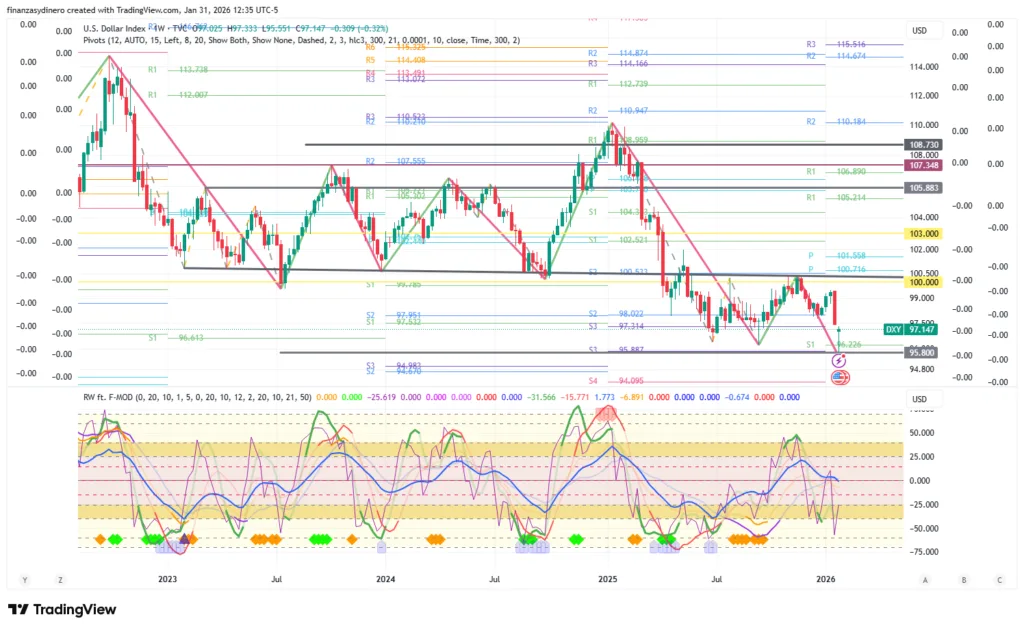
Task: Open the U.S. Dollar Index symbol legend
Action: [x=118, y=29]
